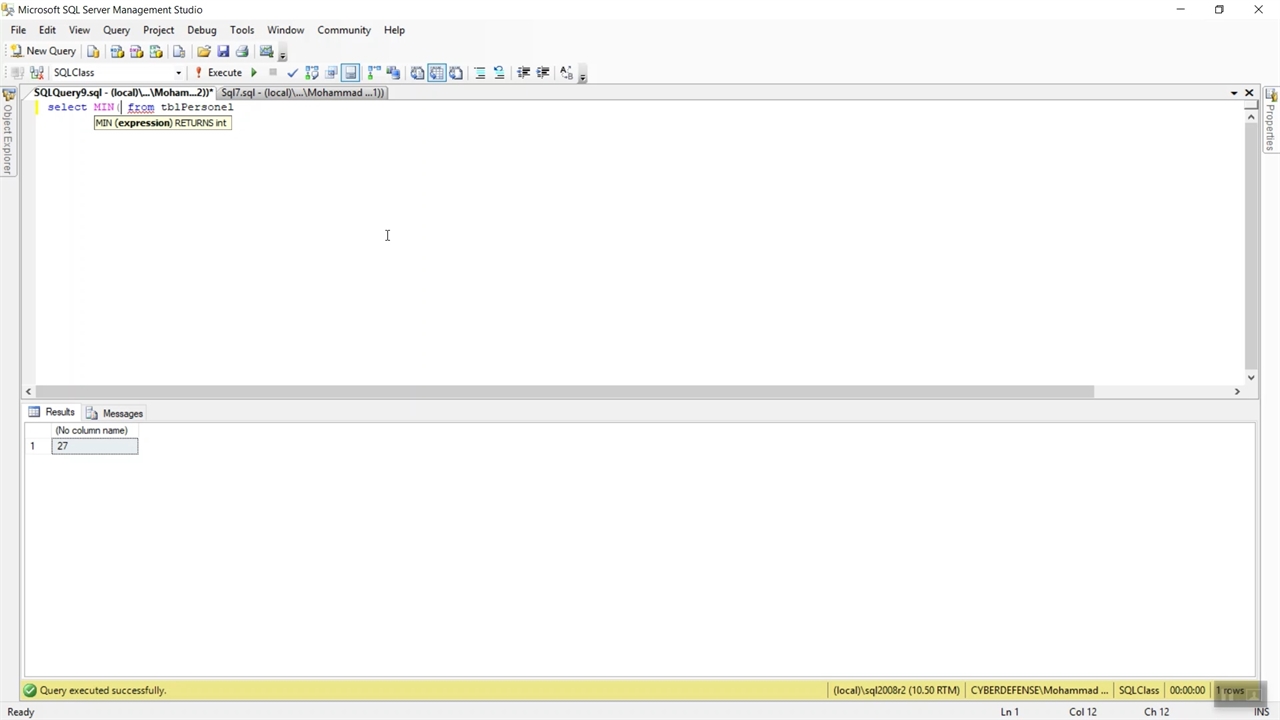Viewport: 1280px width, 720px height.
Task: Execute the current SQL query
Action: (x=218, y=73)
